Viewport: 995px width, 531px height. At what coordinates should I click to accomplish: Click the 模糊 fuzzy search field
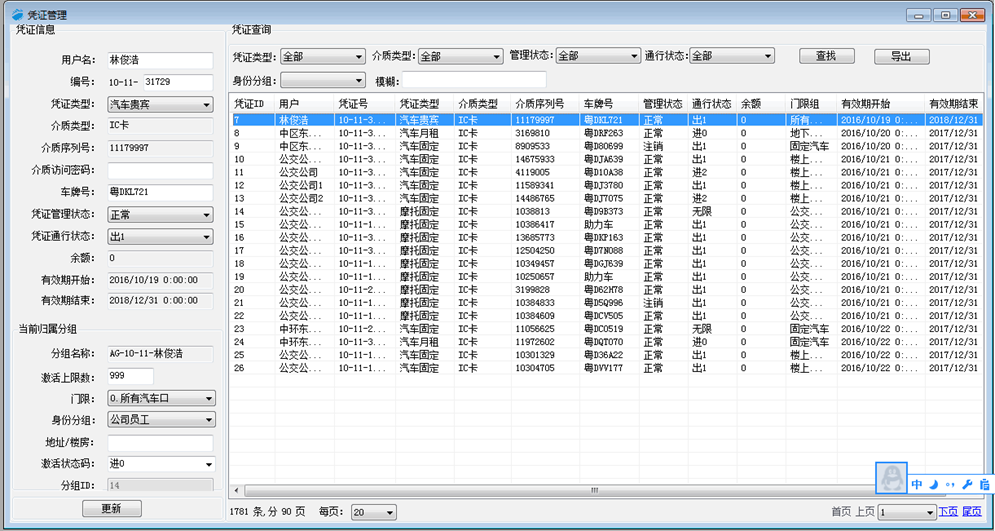(474, 80)
